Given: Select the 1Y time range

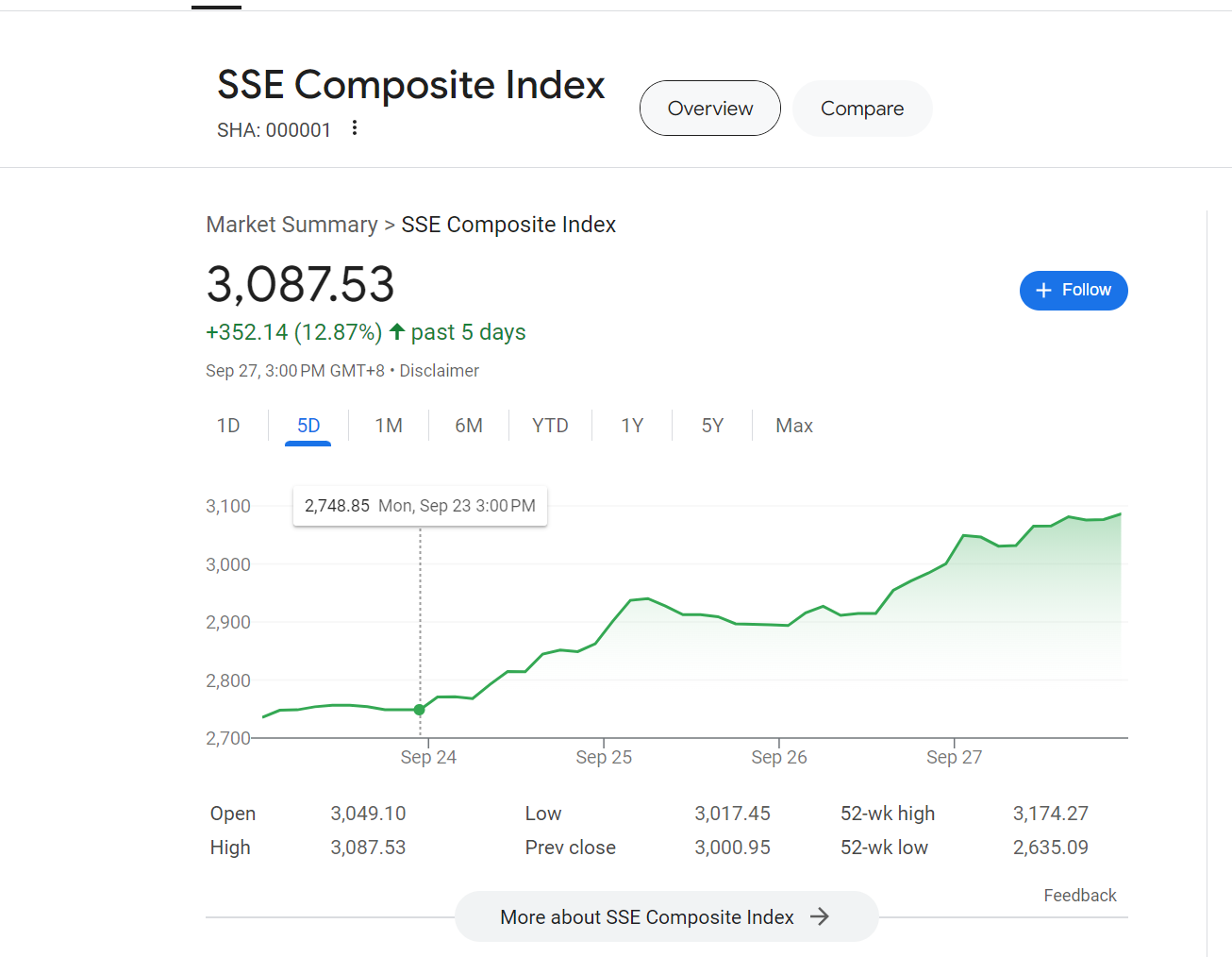Looking at the screenshot, I should [x=632, y=426].
